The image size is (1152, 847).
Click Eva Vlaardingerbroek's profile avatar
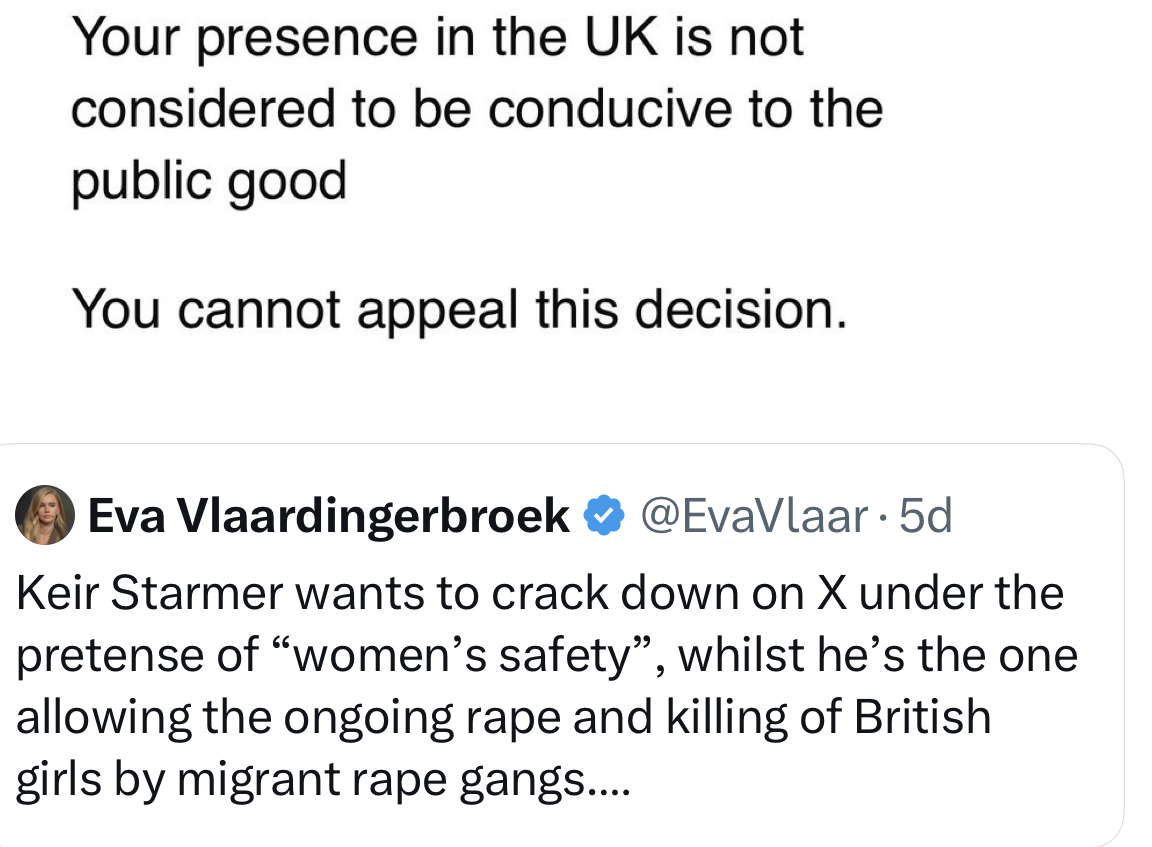click(x=45, y=515)
